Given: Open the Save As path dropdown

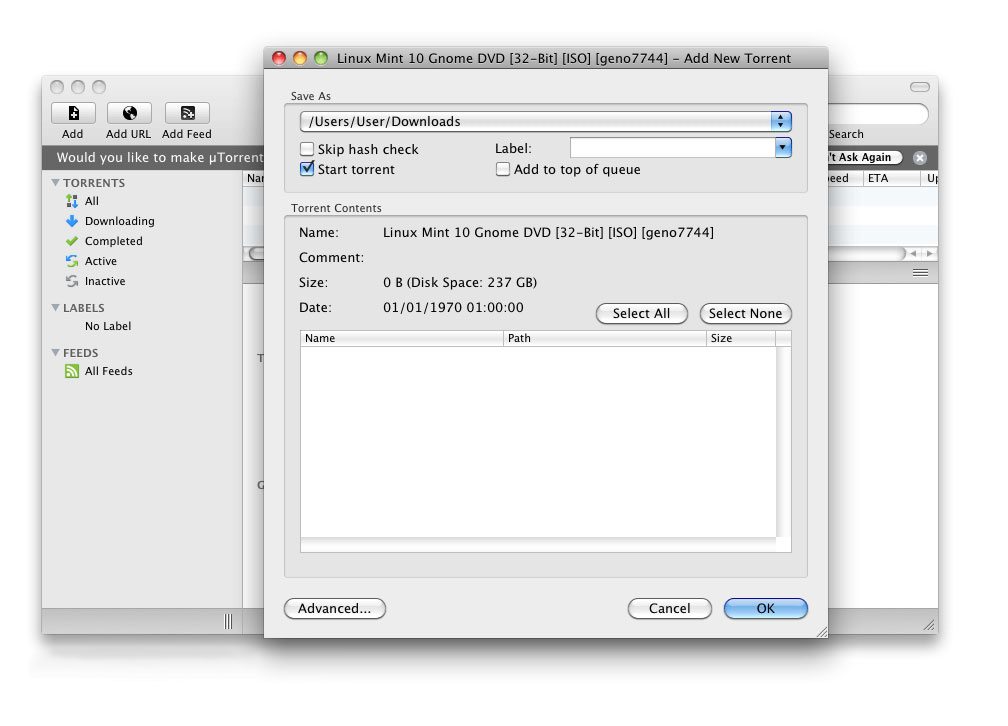Looking at the screenshot, I should tap(781, 121).
